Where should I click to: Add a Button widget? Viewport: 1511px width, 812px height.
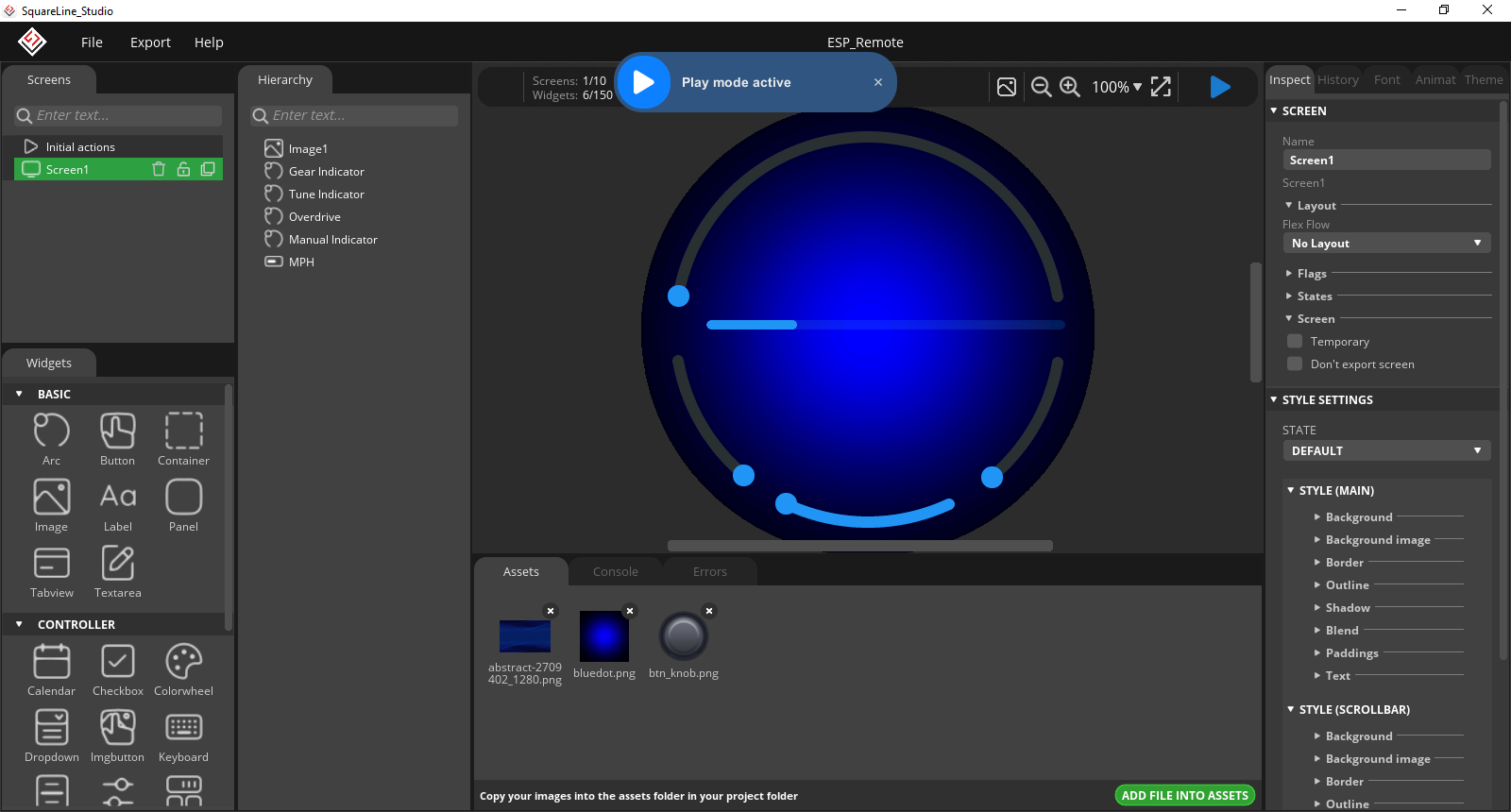click(118, 438)
